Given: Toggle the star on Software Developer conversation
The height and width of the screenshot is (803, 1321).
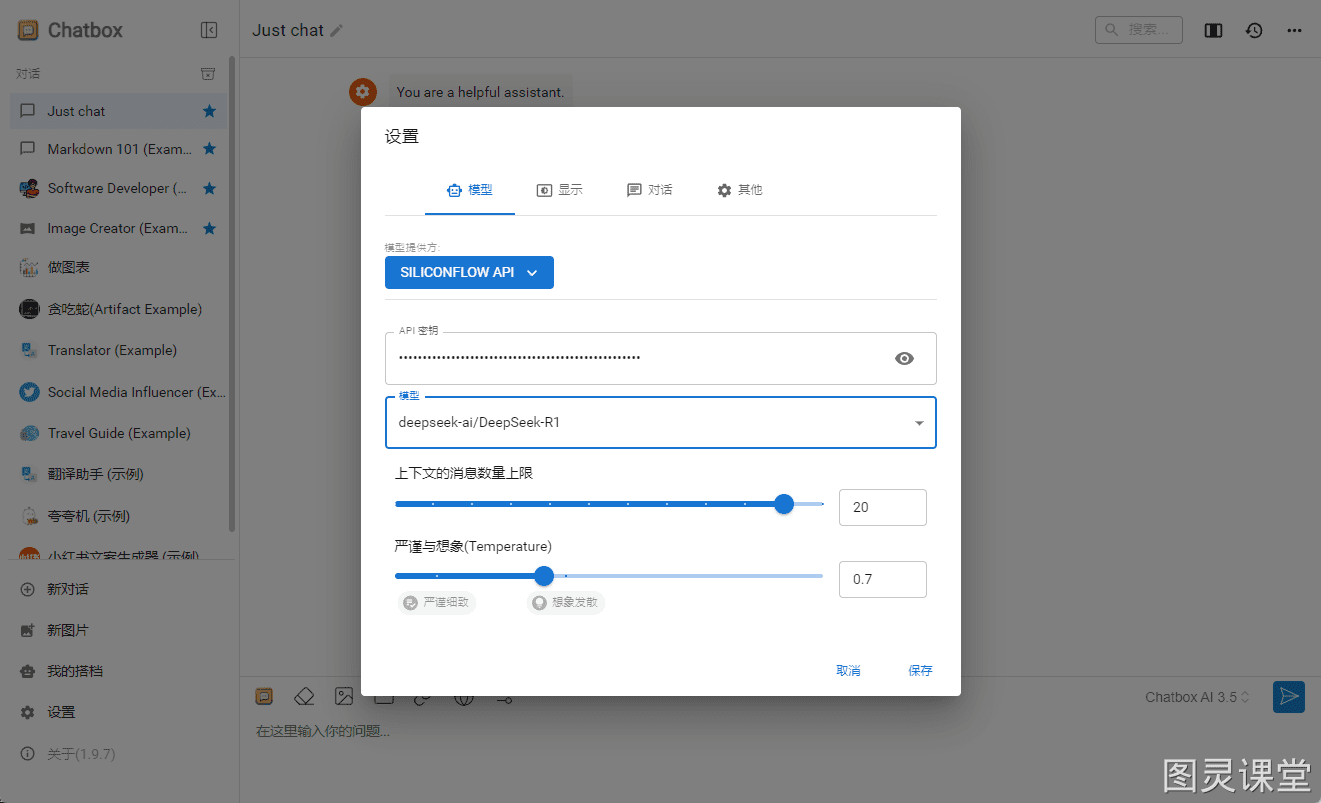Looking at the screenshot, I should pyautogui.click(x=209, y=188).
